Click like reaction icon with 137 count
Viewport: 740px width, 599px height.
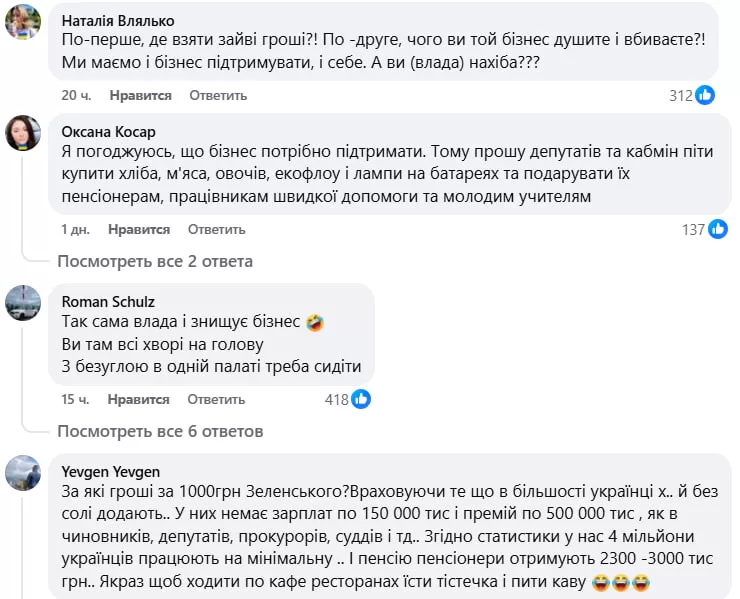(x=718, y=230)
